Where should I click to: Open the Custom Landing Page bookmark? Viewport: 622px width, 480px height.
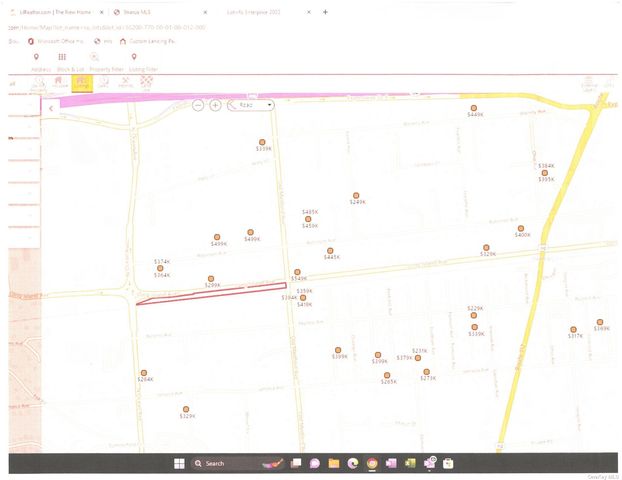[x=150, y=42]
